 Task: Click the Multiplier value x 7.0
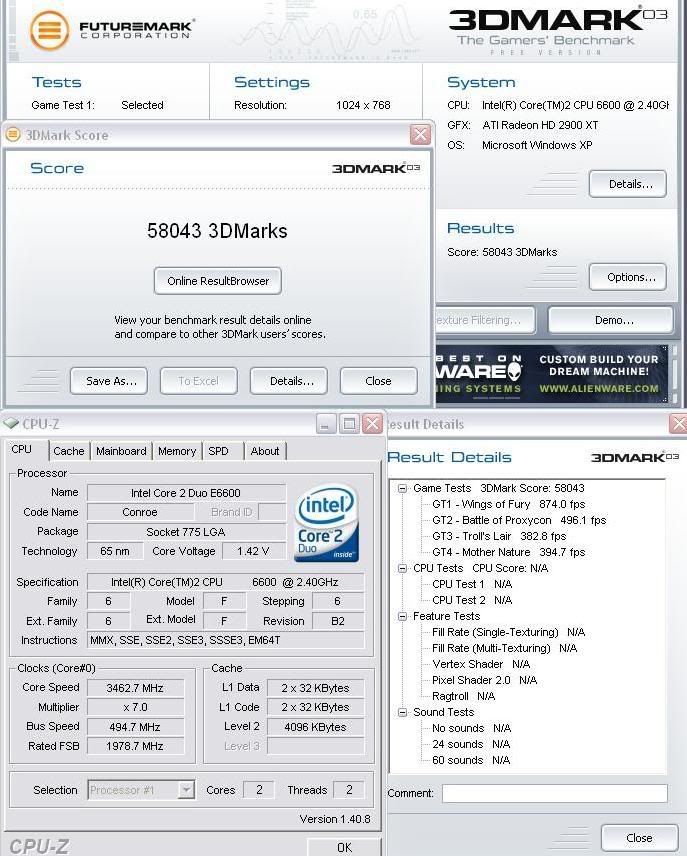(135, 707)
